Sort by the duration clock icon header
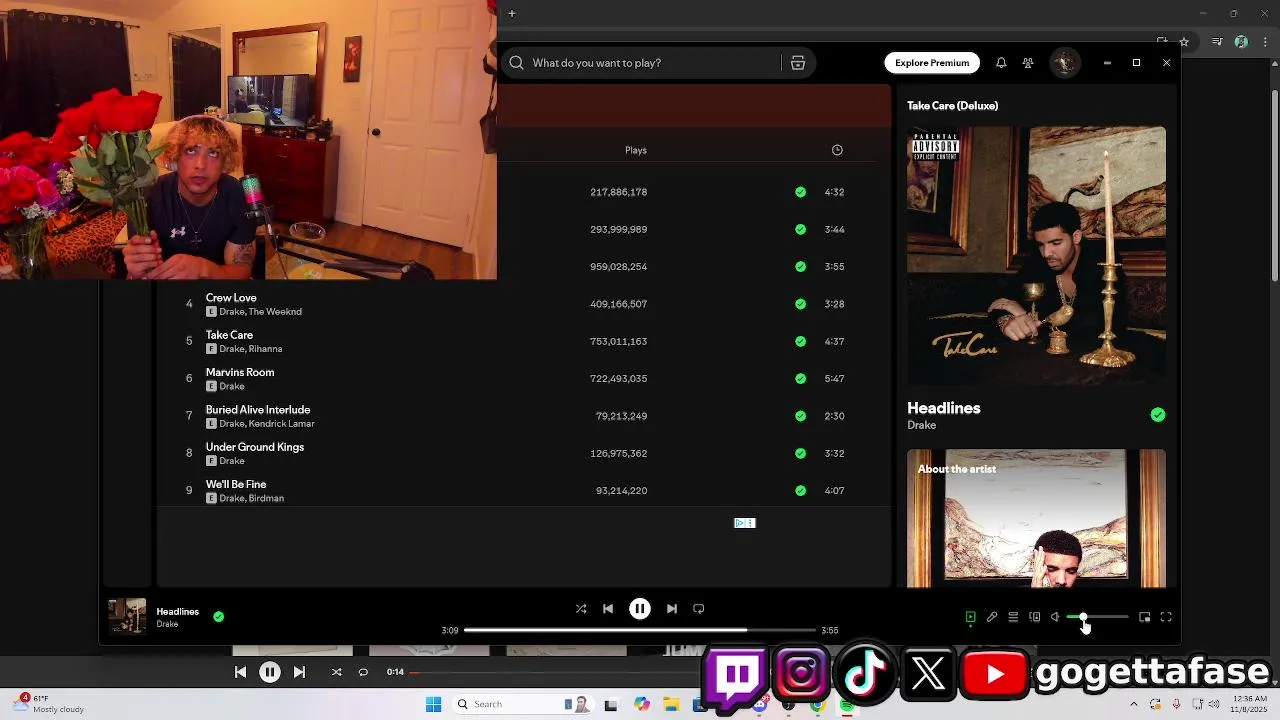The width and height of the screenshot is (1280, 720). click(837, 150)
